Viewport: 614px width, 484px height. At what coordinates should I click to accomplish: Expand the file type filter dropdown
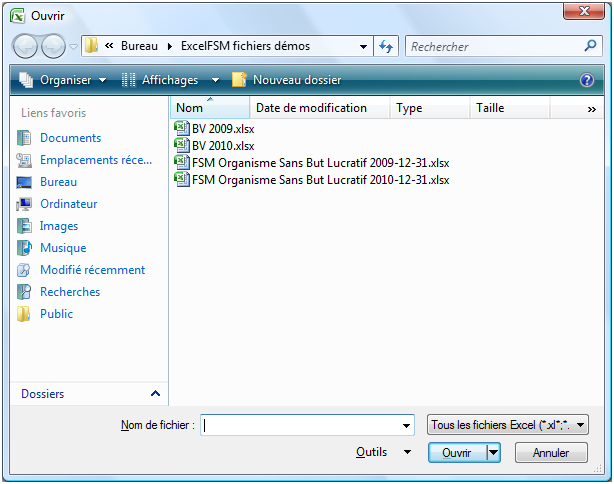click(x=508, y=425)
